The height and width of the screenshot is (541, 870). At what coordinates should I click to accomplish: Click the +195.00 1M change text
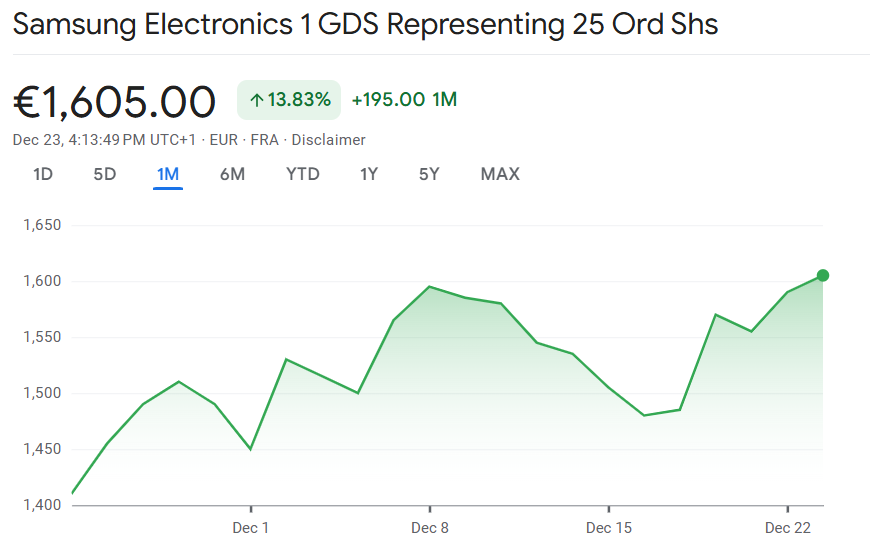coord(404,100)
